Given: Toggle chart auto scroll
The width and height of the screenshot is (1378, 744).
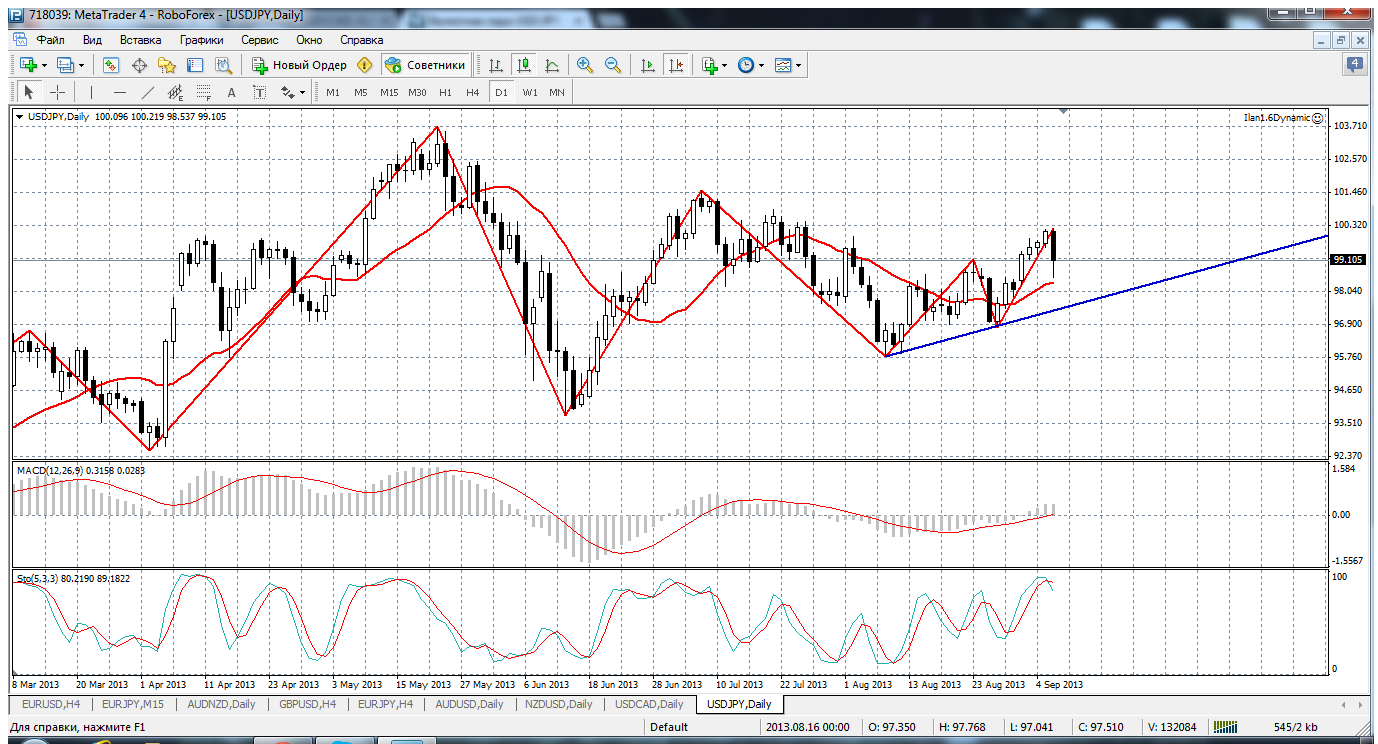Looking at the screenshot, I should tap(648, 65).
